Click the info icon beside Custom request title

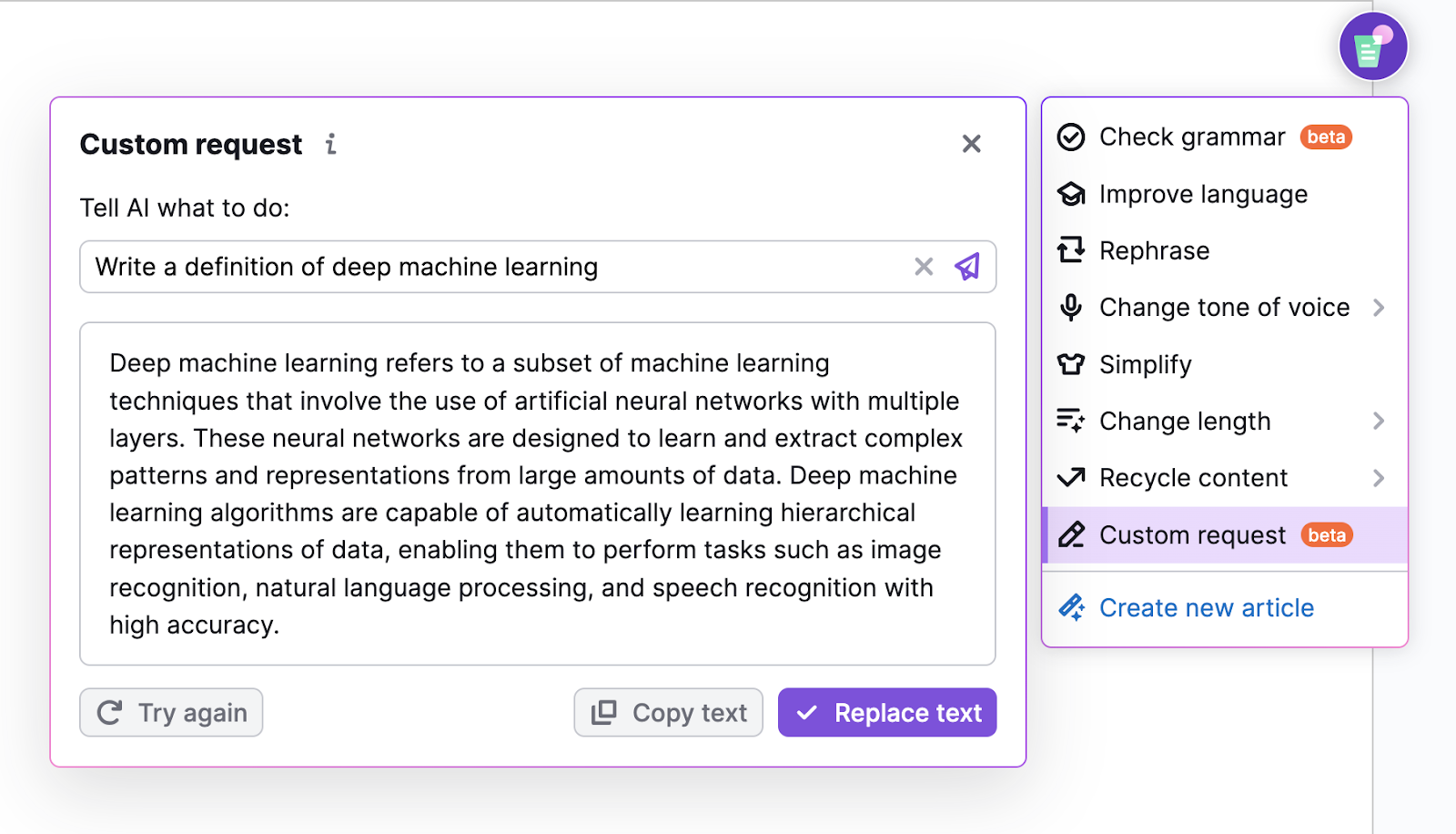(331, 144)
